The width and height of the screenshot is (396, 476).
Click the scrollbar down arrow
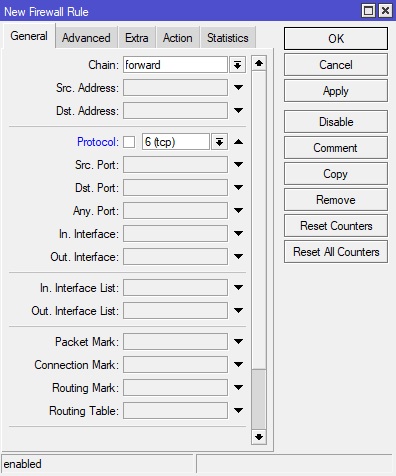click(x=259, y=437)
